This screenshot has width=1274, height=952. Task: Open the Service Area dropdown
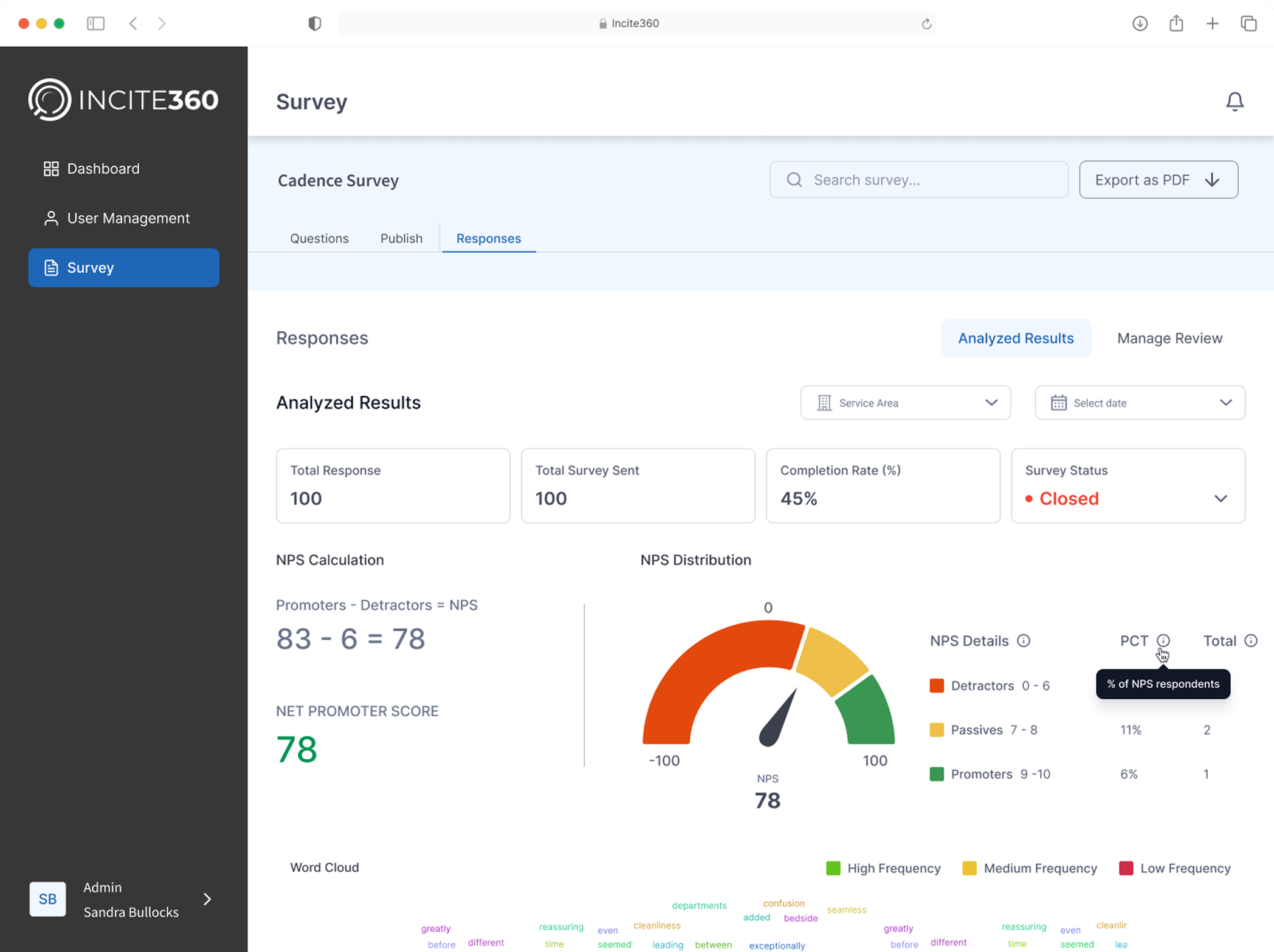(x=906, y=402)
